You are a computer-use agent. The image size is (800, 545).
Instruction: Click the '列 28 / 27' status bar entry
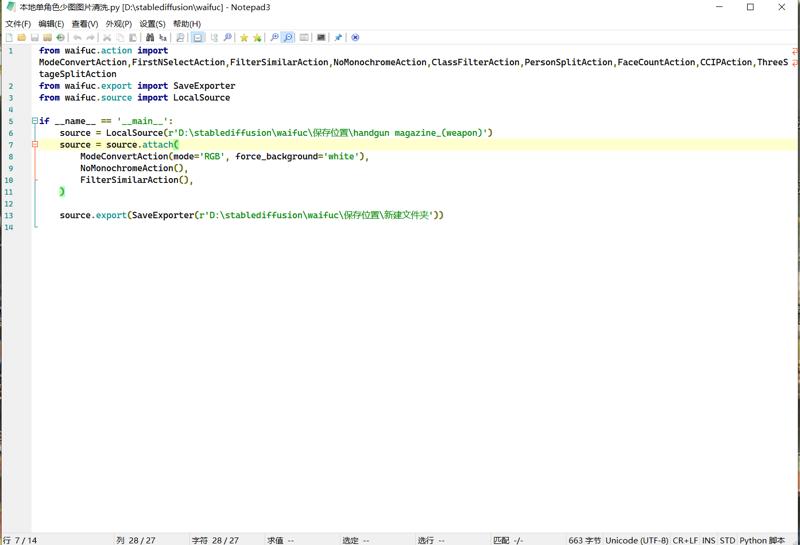click(x=136, y=540)
